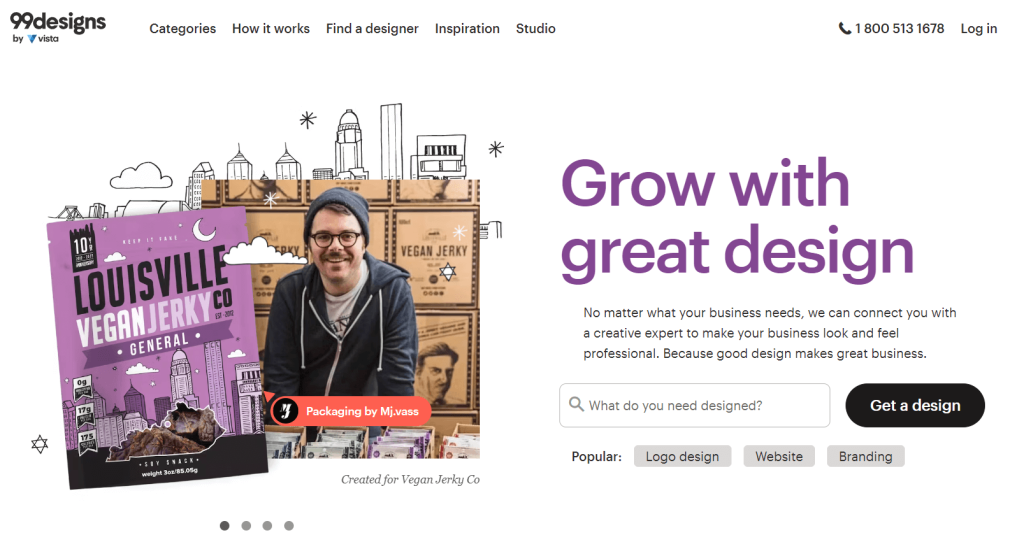Open the Inspiration menu item
This screenshot has height=542, width=1024.
click(467, 29)
